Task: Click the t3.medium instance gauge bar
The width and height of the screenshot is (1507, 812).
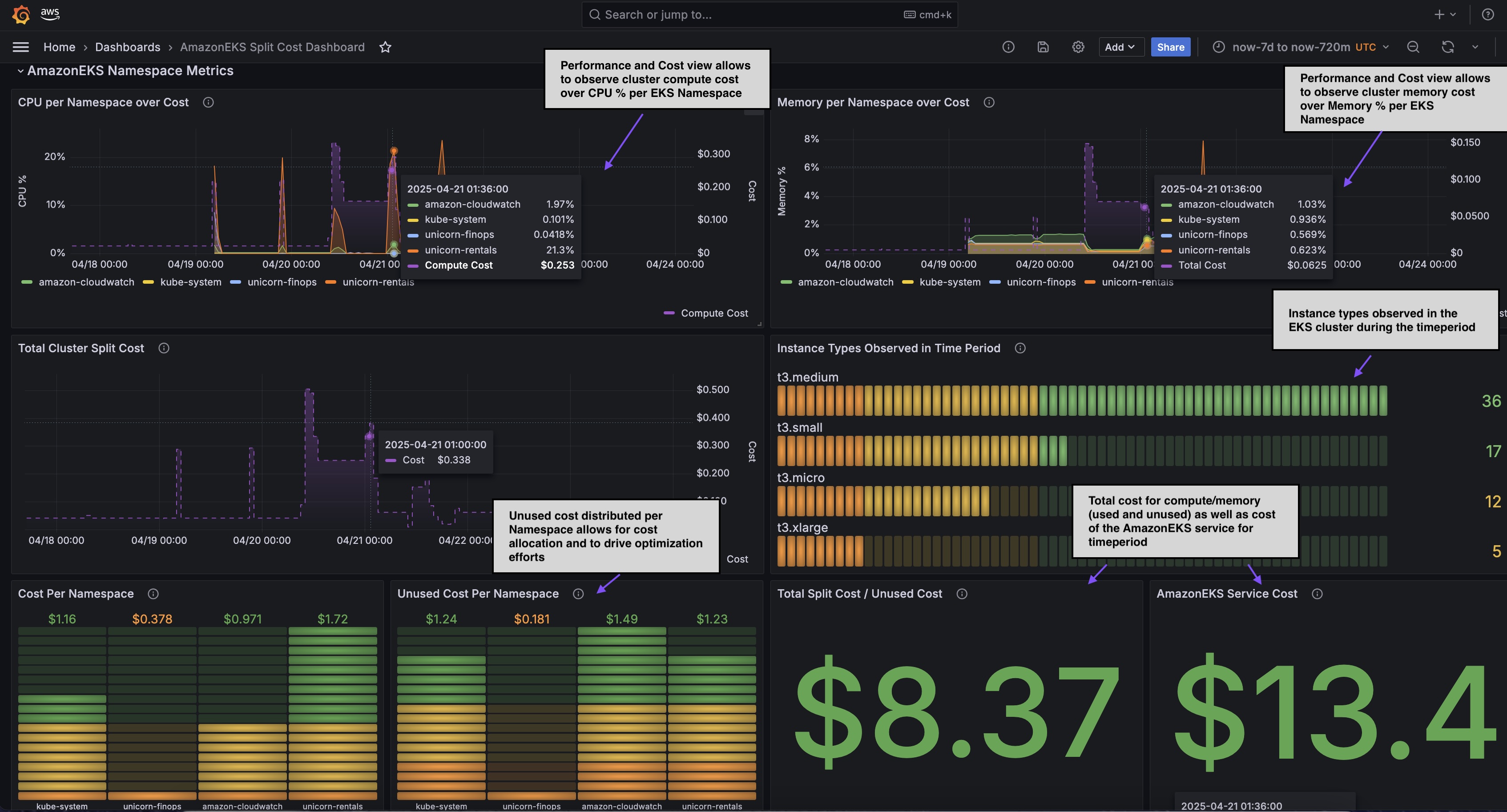Action: coord(1082,401)
